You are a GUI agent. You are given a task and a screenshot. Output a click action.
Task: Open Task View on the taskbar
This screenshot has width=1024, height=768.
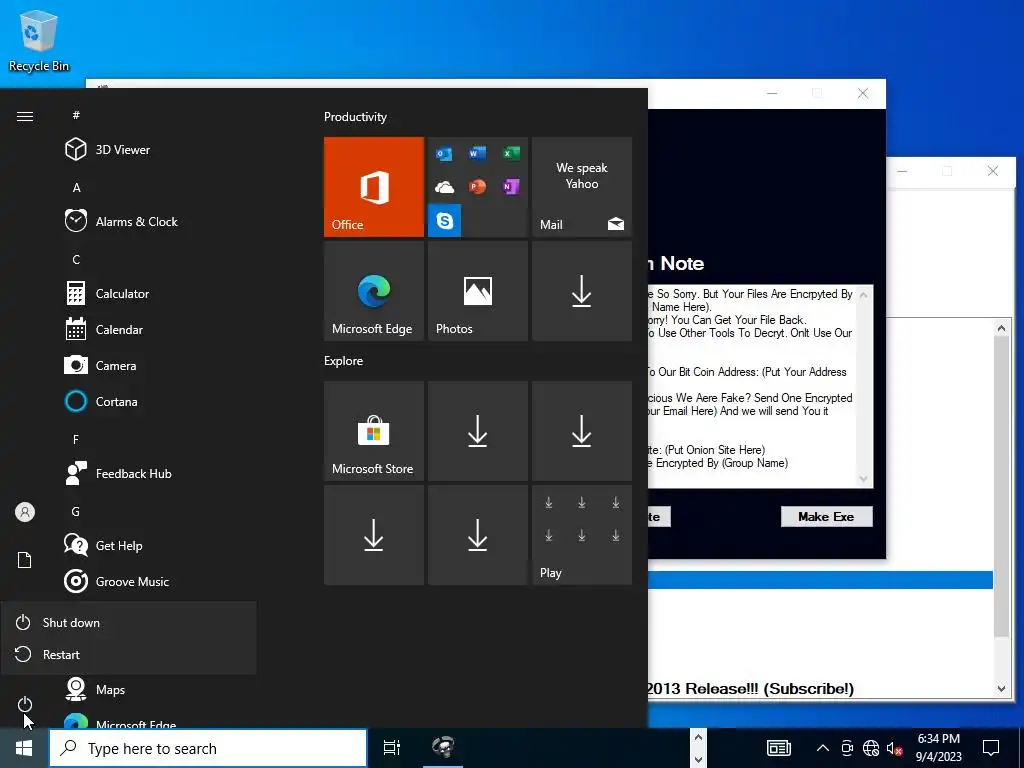tap(392, 748)
